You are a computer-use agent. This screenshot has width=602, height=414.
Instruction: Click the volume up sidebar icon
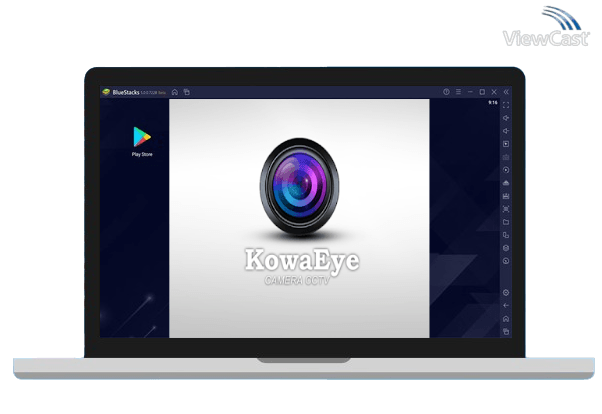(x=506, y=118)
